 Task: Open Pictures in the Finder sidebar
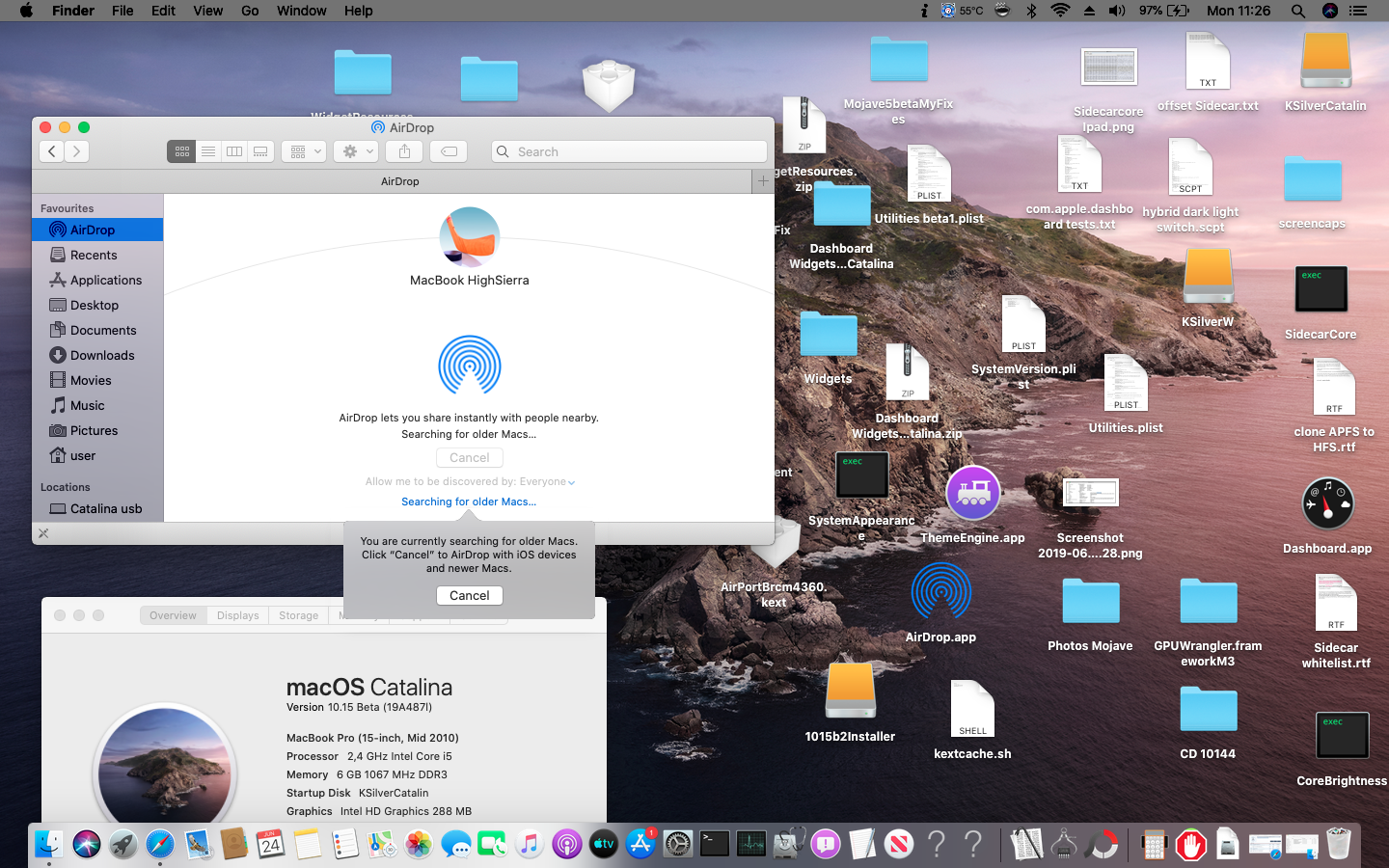97,430
